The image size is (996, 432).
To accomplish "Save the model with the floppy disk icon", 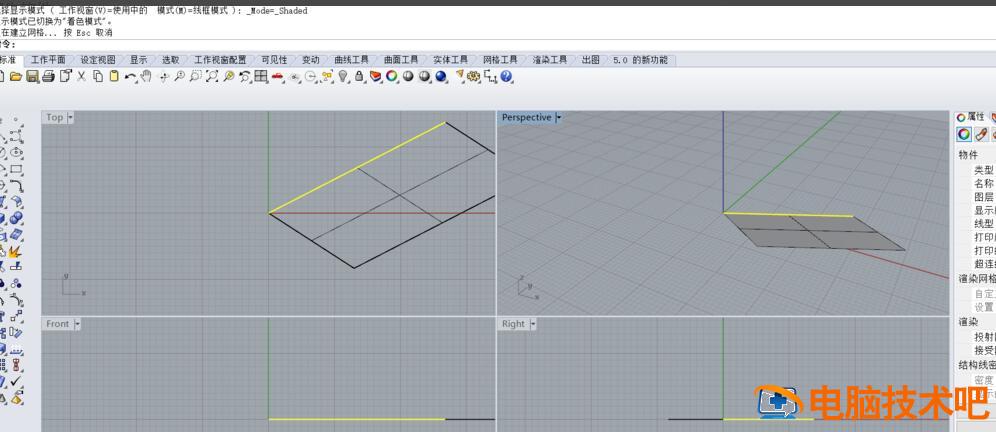I will pyautogui.click(x=32, y=76).
